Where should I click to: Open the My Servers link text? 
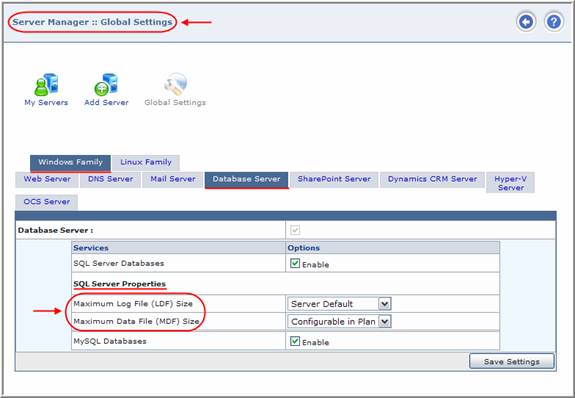(x=46, y=102)
